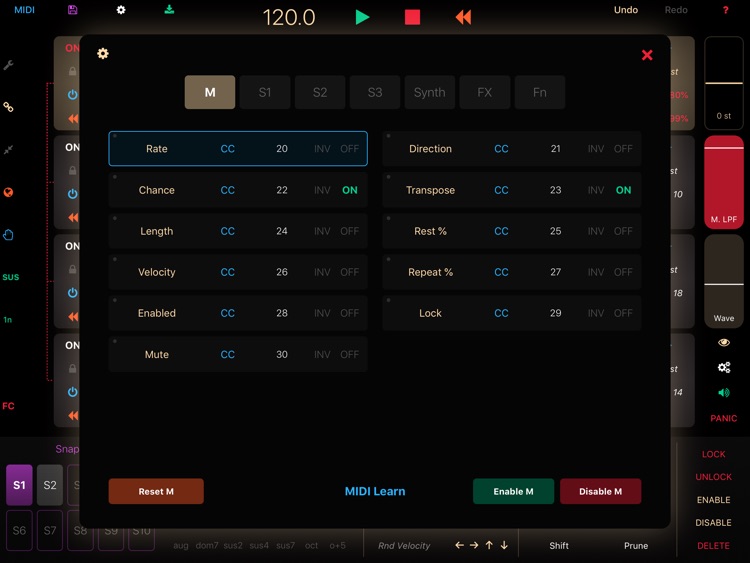750x563 pixels.
Task: Change Mute message type CC
Action: 228,354
